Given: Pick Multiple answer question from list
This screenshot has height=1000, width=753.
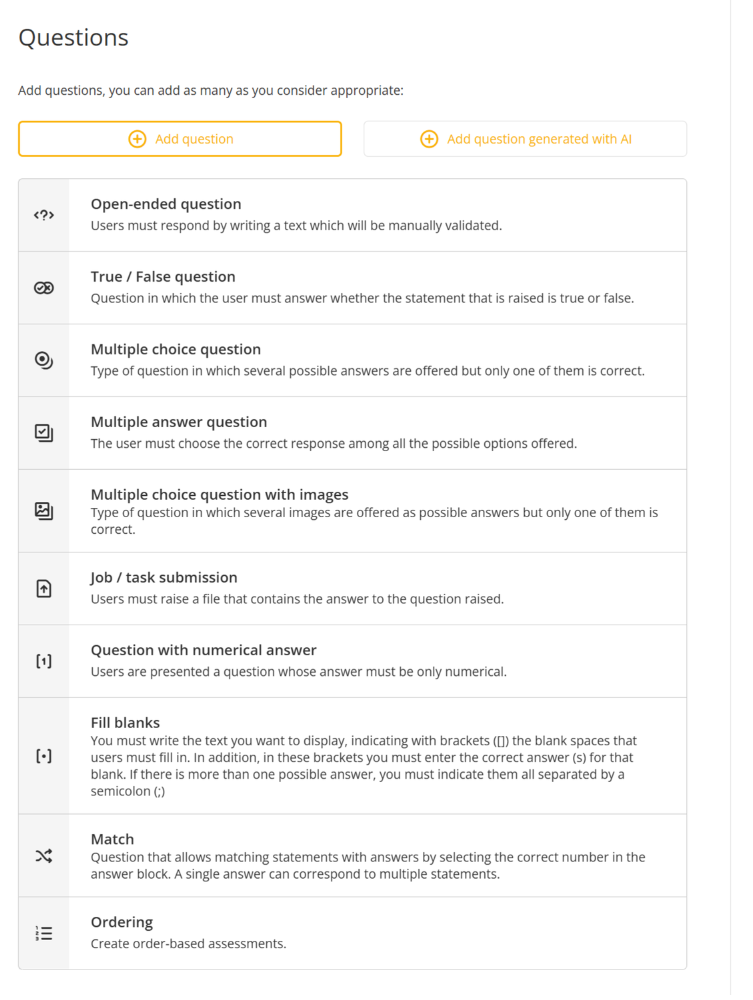Looking at the screenshot, I should pos(179,422).
